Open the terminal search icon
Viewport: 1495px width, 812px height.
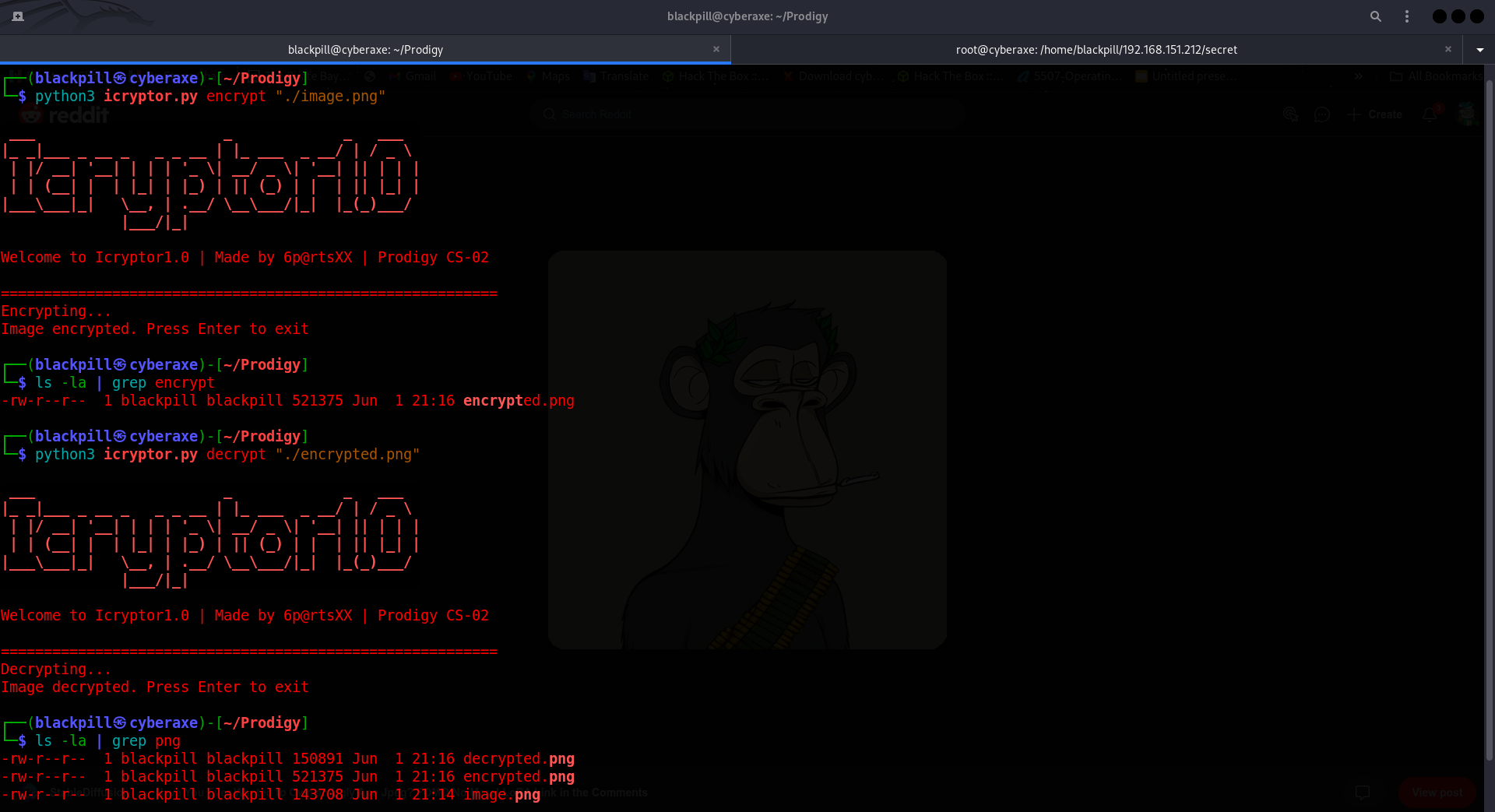[x=1376, y=16]
